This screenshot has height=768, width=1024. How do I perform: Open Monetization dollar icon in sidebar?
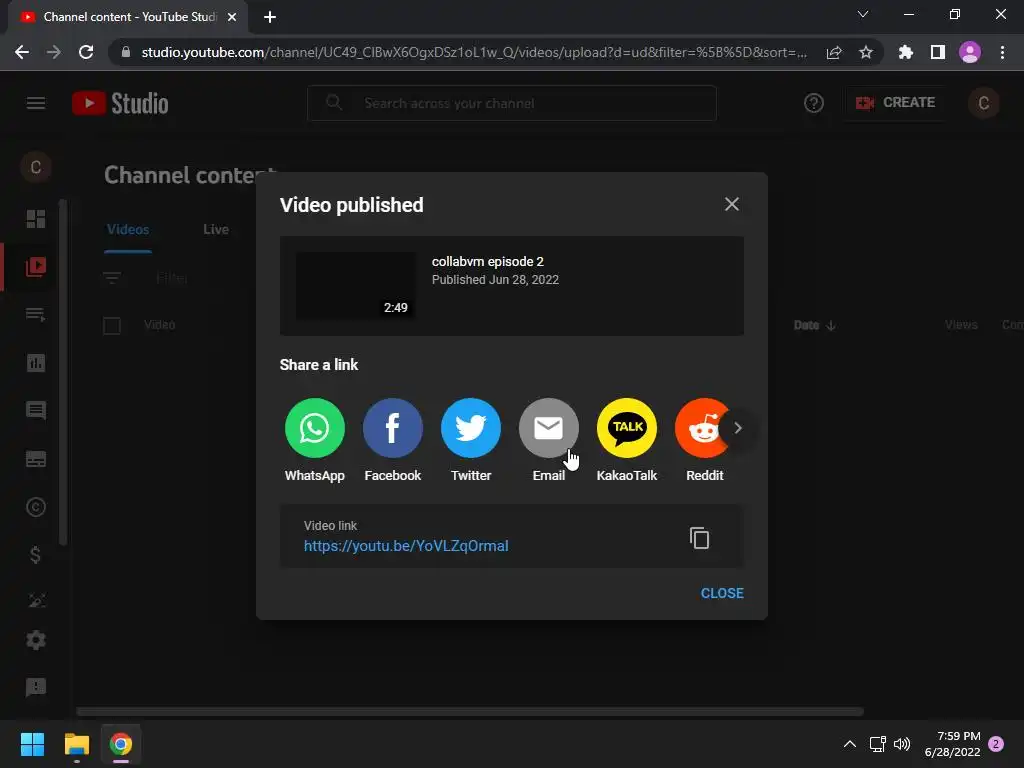[36, 555]
